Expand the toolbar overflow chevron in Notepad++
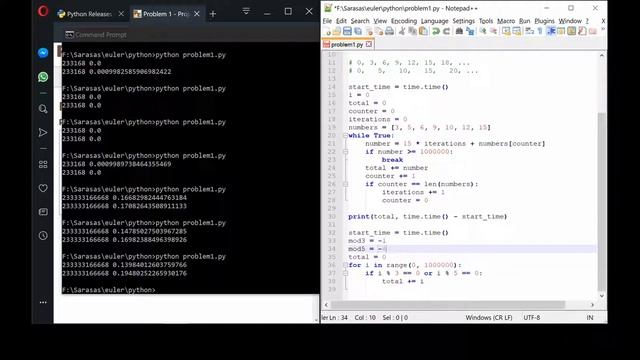Image resolution: width=640 pixels, height=360 pixels. 603,29
